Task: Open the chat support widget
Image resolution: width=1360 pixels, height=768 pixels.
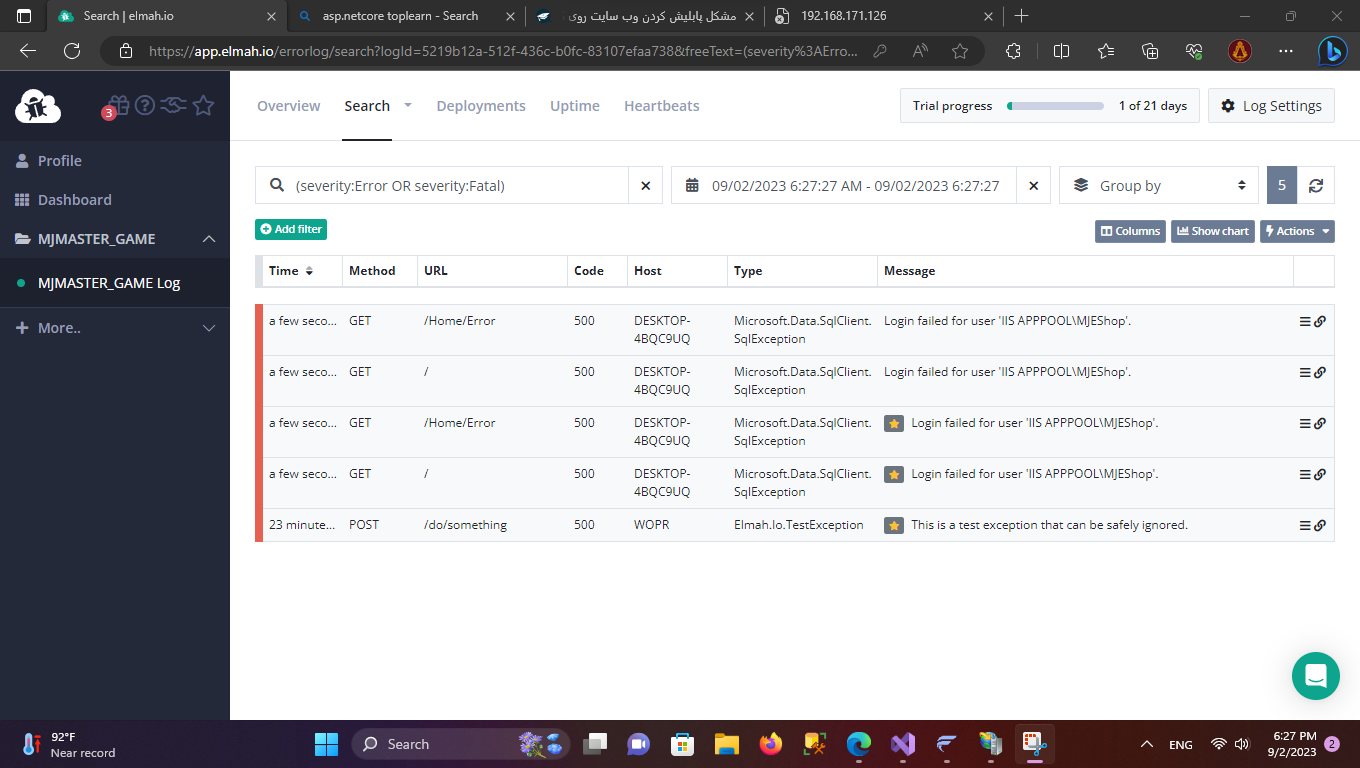Action: point(1315,676)
